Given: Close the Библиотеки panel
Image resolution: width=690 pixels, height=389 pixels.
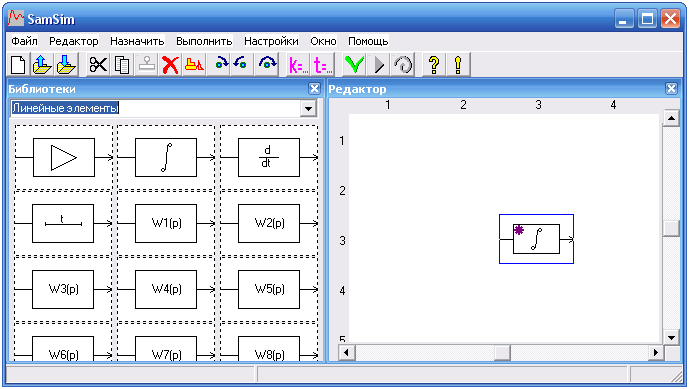Looking at the screenshot, I should [x=314, y=89].
